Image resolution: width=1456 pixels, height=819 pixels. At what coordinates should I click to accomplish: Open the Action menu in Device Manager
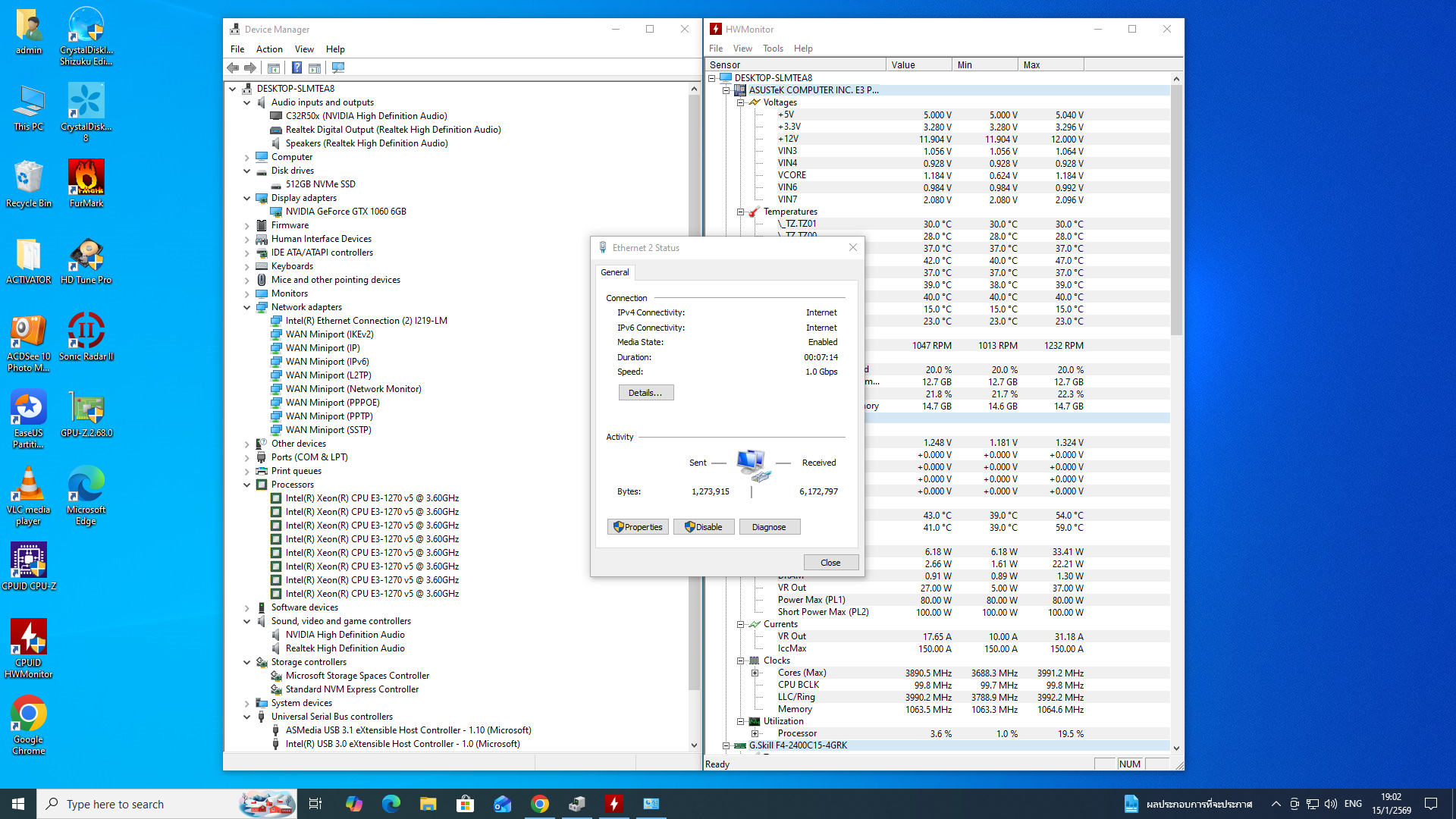pyautogui.click(x=269, y=49)
